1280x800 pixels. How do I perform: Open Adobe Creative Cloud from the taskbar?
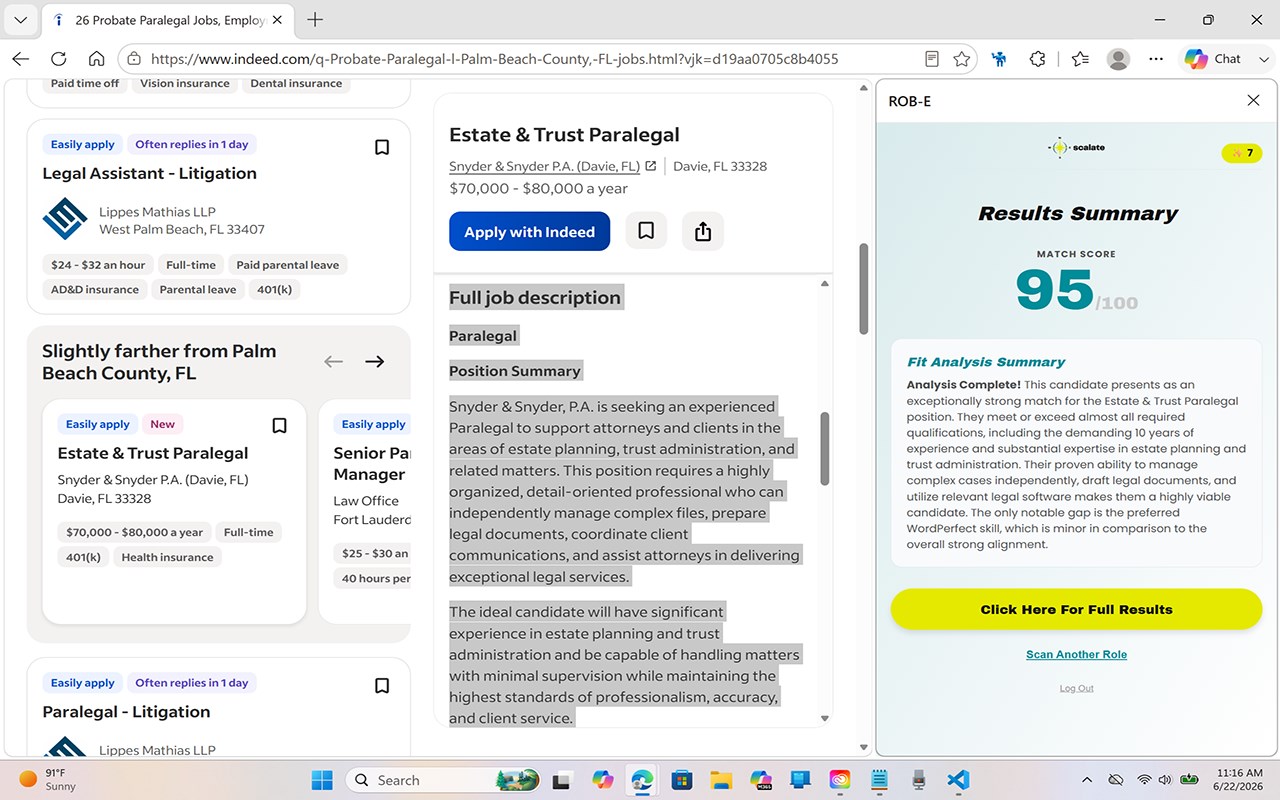click(x=839, y=780)
